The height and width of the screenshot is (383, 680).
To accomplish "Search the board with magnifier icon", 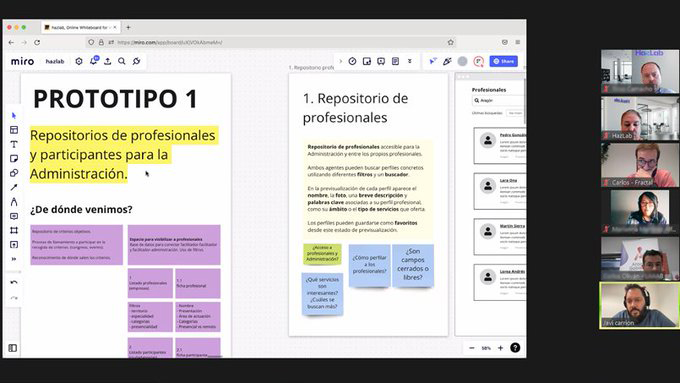I will [122, 61].
